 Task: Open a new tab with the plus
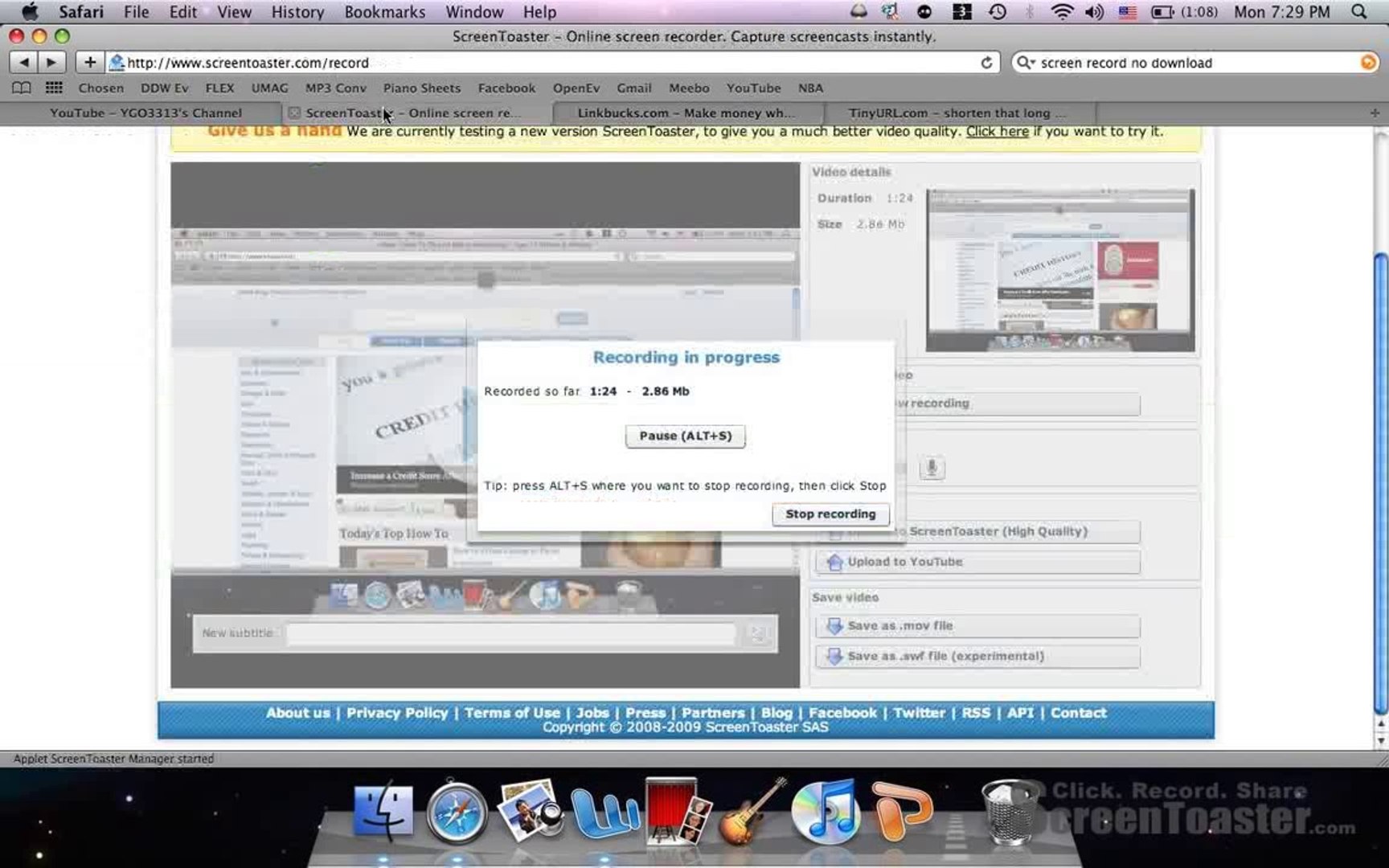(x=1374, y=113)
